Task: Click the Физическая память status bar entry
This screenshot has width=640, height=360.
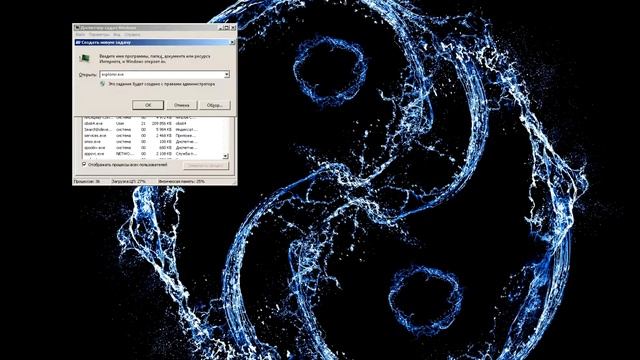Action: click(182, 181)
